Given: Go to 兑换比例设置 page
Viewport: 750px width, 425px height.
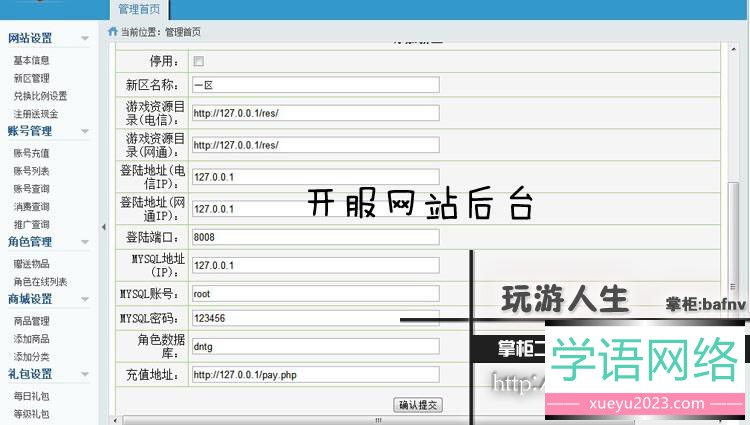Looking at the screenshot, I should 40,96.
